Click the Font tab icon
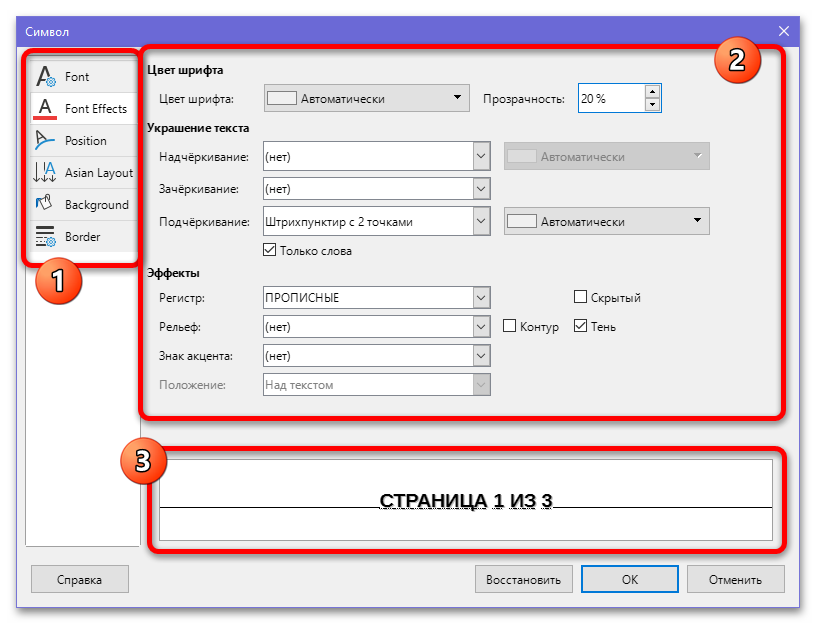Screen dimensions: 816x624 pyautogui.click(x=46, y=77)
